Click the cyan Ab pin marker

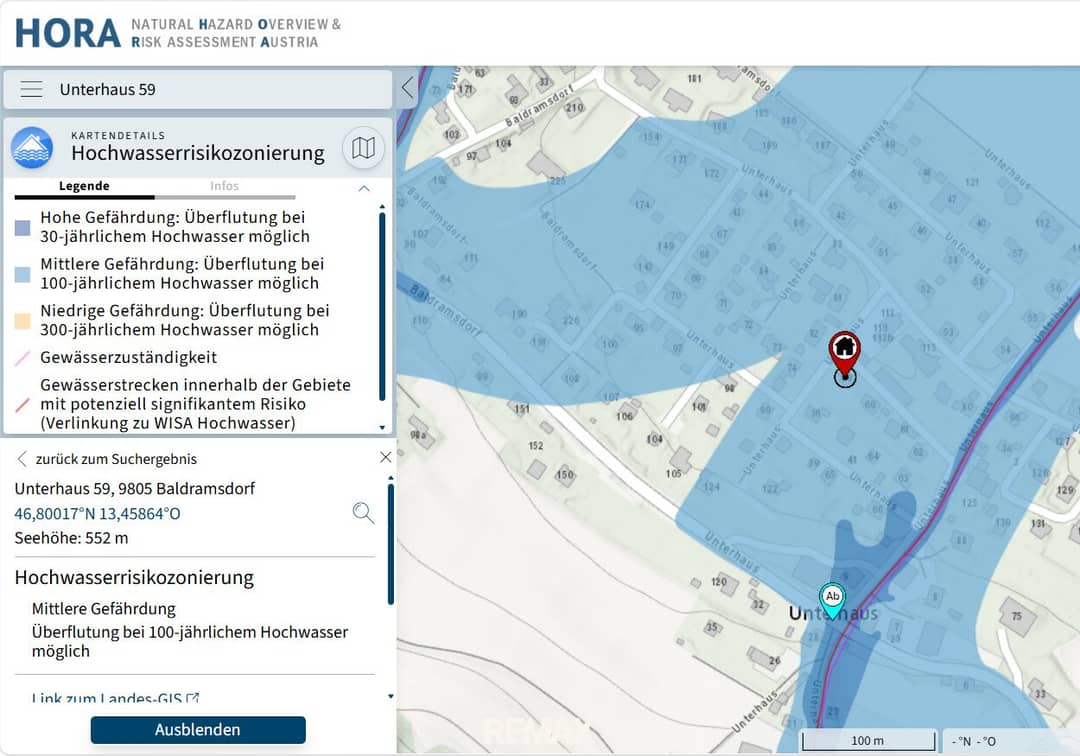click(x=833, y=600)
